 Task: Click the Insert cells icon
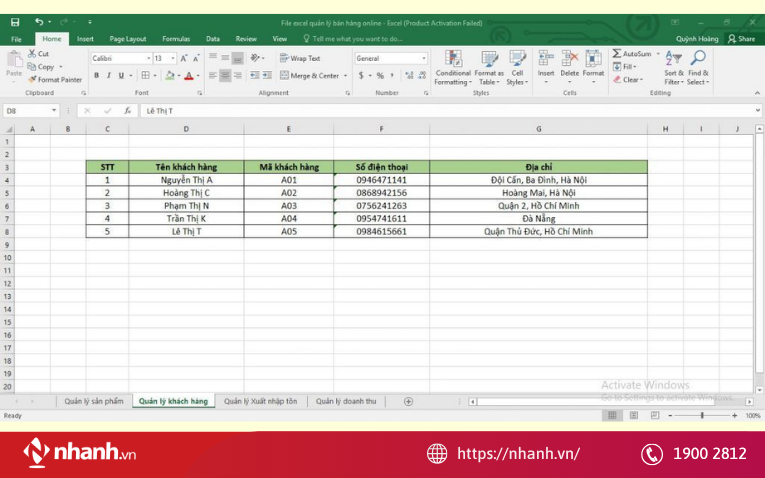click(x=546, y=59)
